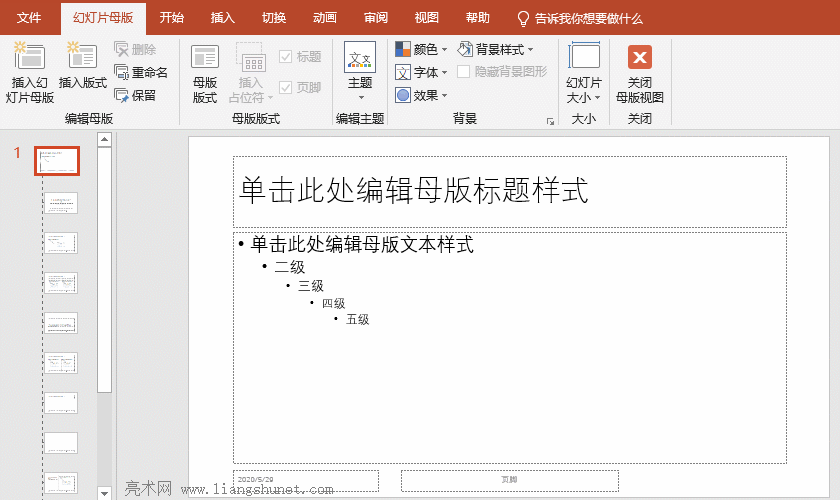Select the fifth layout thumbnail below master
Image resolution: width=840 pixels, height=500 pixels.
click(61, 363)
